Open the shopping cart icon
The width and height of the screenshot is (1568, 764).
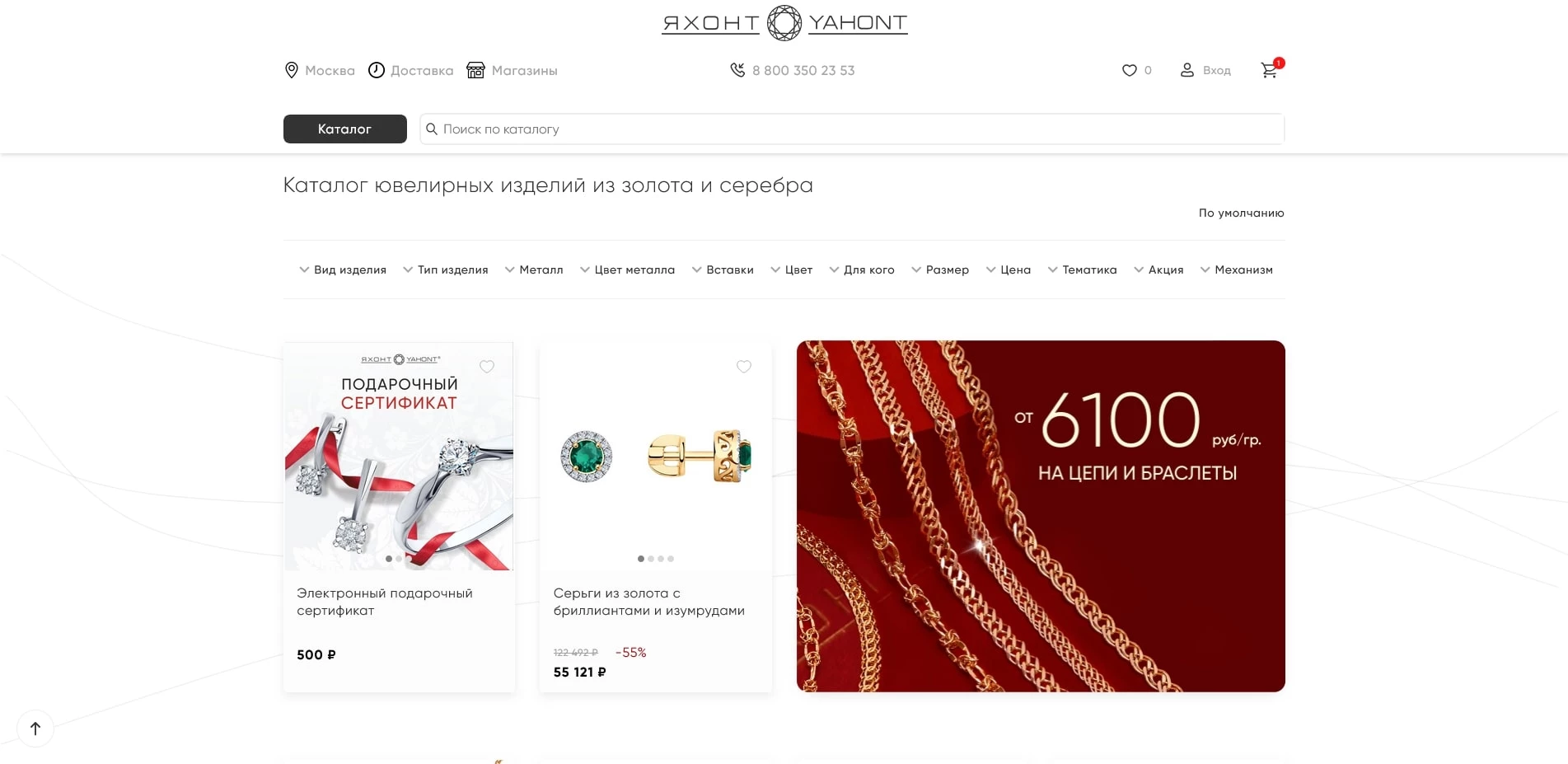[x=1270, y=70]
